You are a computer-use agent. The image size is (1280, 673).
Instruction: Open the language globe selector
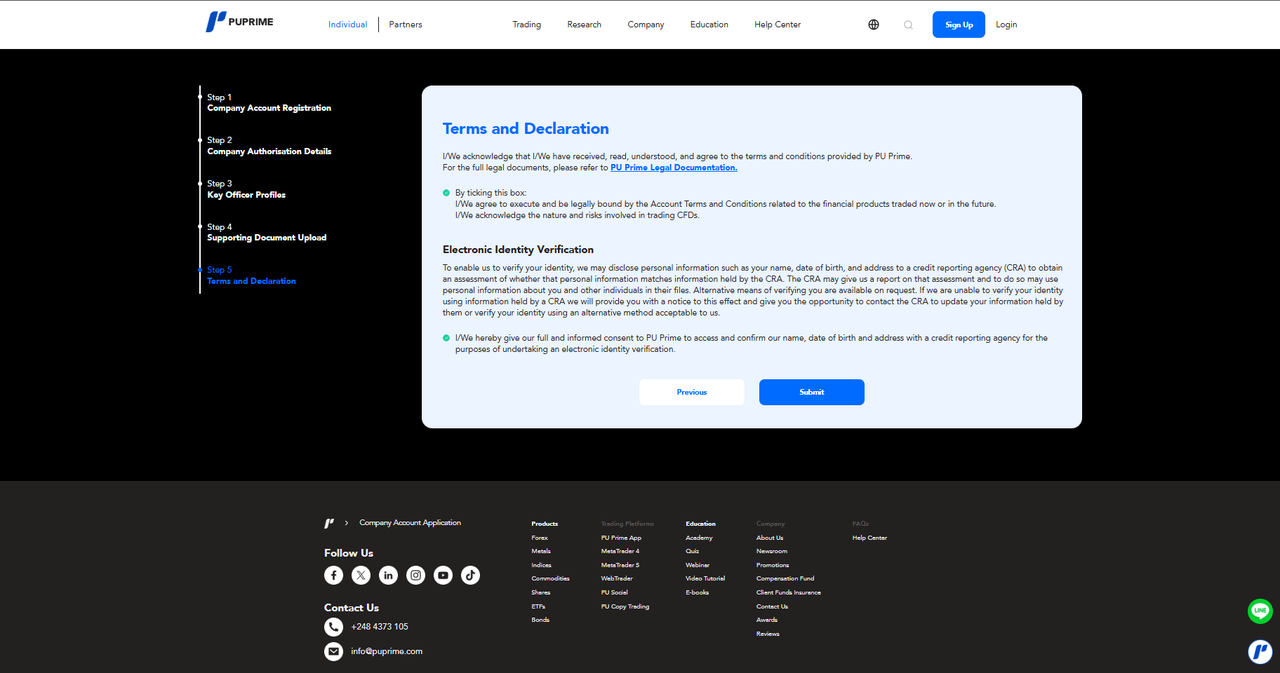873,25
